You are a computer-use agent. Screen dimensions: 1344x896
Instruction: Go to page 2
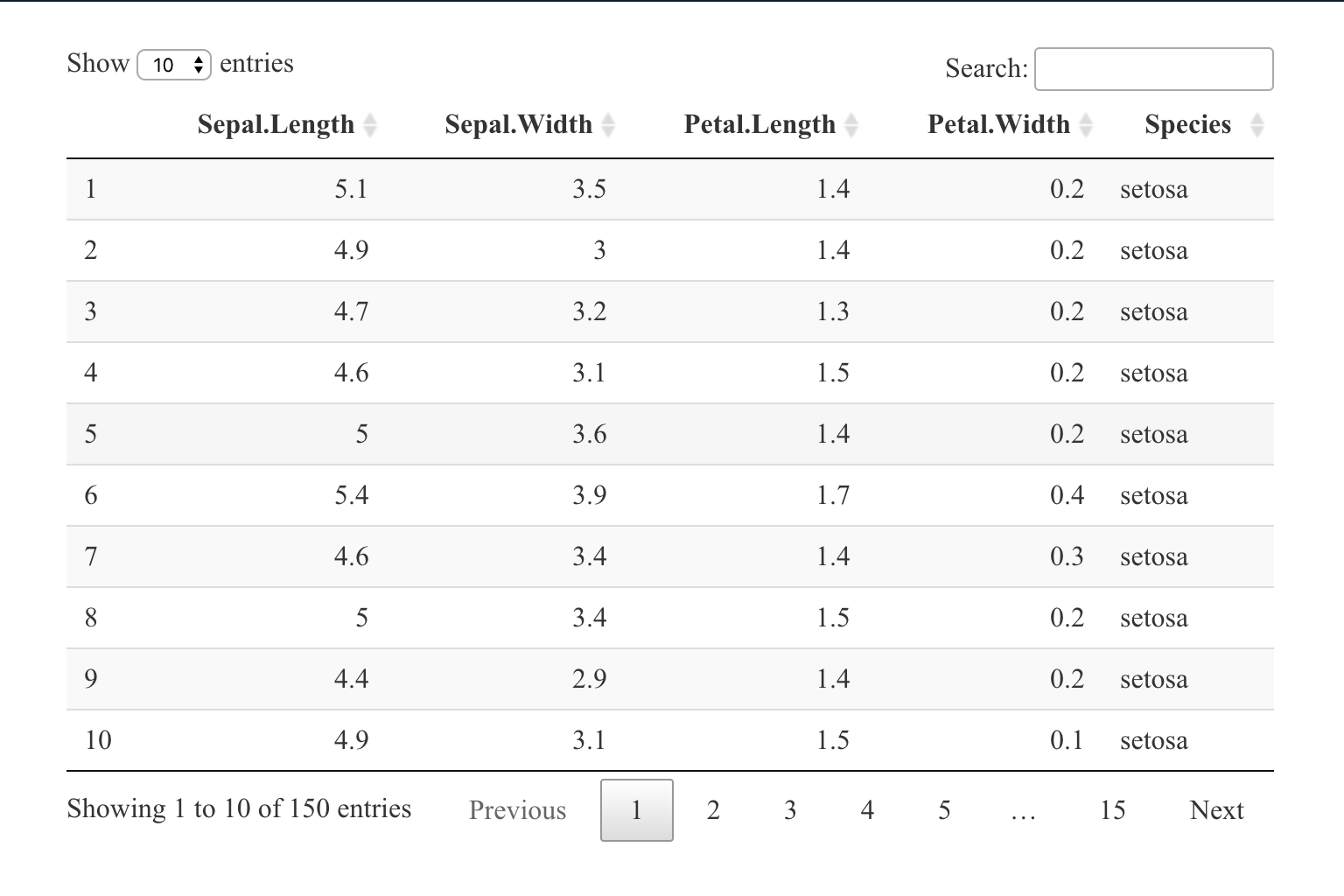tap(713, 810)
